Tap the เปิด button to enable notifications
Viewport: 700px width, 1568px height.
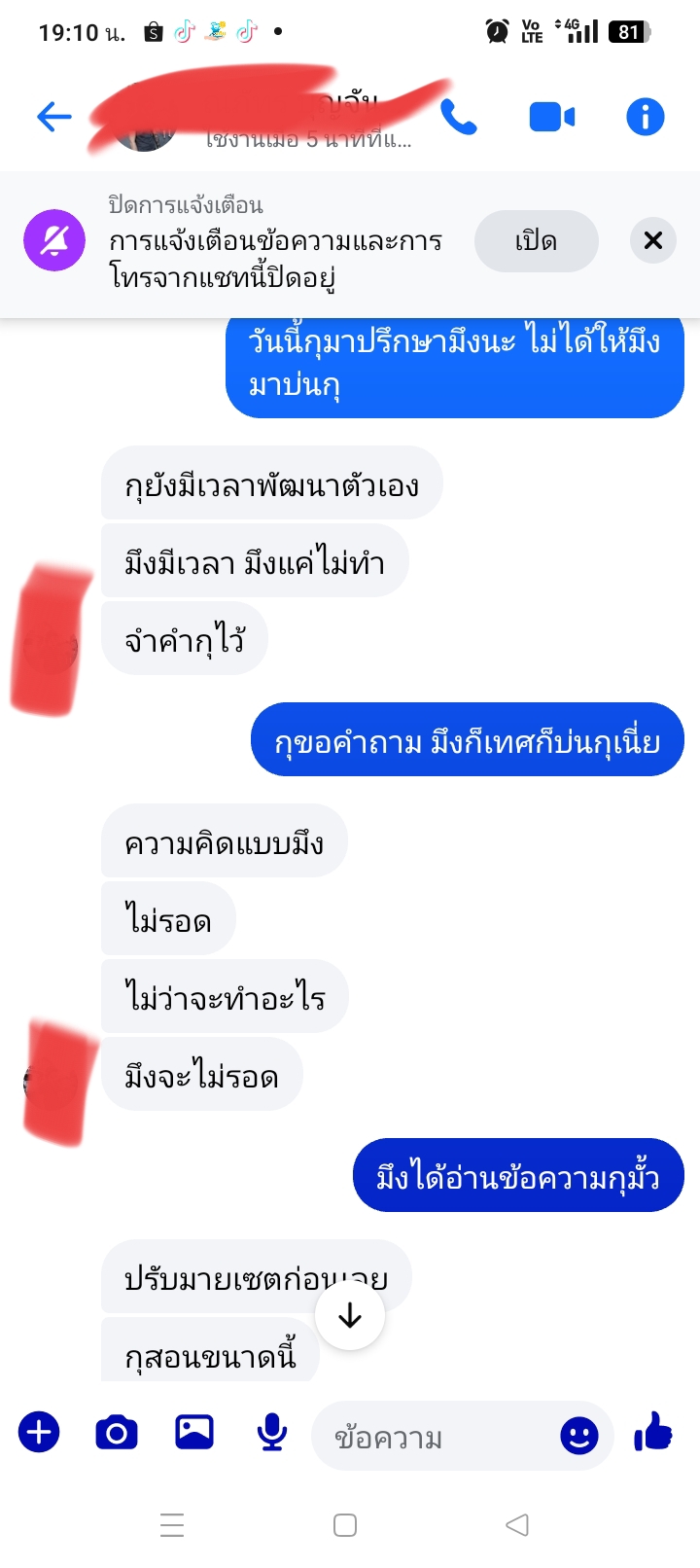[x=536, y=241]
